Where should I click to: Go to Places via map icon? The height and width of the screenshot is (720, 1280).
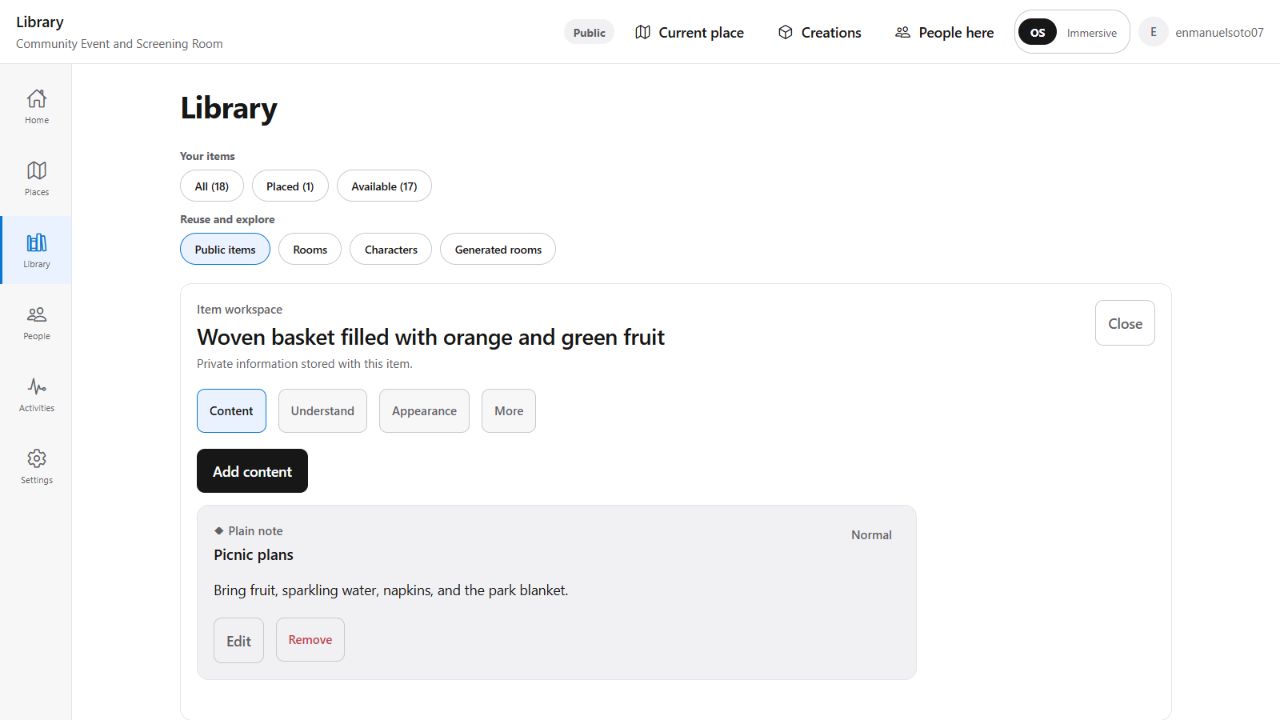click(36, 170)
